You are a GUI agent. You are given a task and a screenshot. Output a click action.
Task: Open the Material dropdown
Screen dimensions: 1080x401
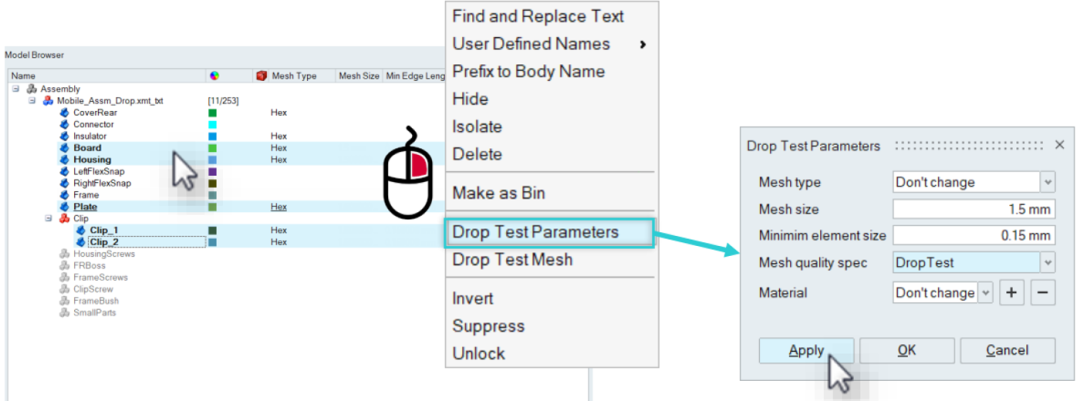point(986,293)
